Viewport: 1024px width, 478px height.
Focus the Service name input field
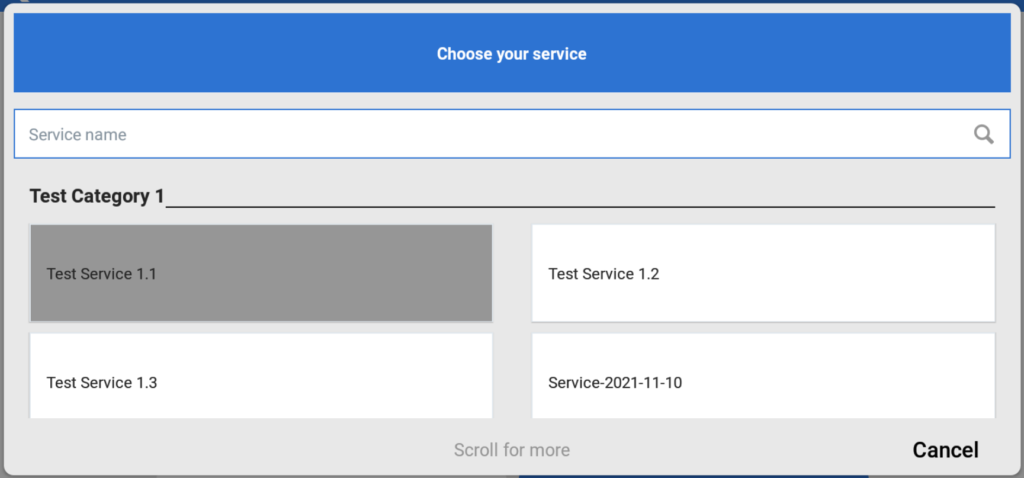[490, 135]
